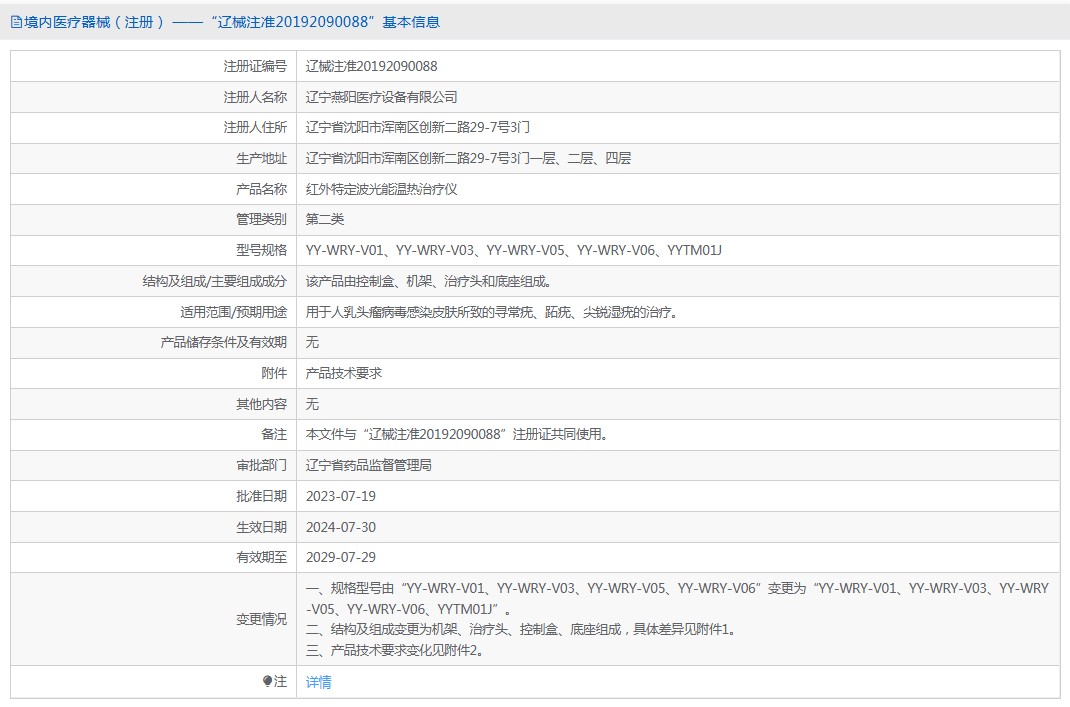Select the product name 红外特定波光能温热治疗仪

pyautogui.click(x=381, y=189)
